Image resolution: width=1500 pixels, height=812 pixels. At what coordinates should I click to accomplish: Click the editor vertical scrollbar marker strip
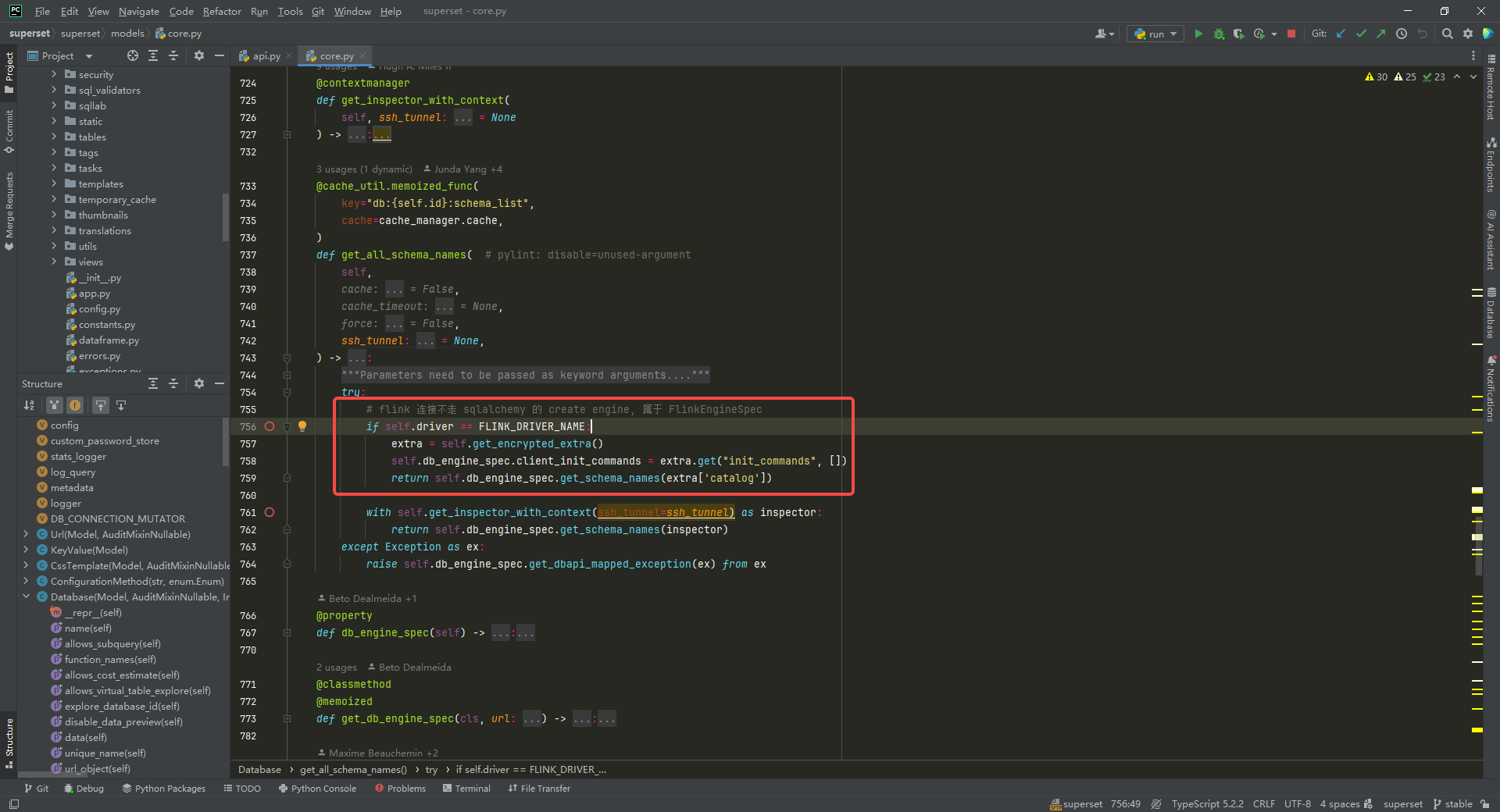tap(1477, 414)
